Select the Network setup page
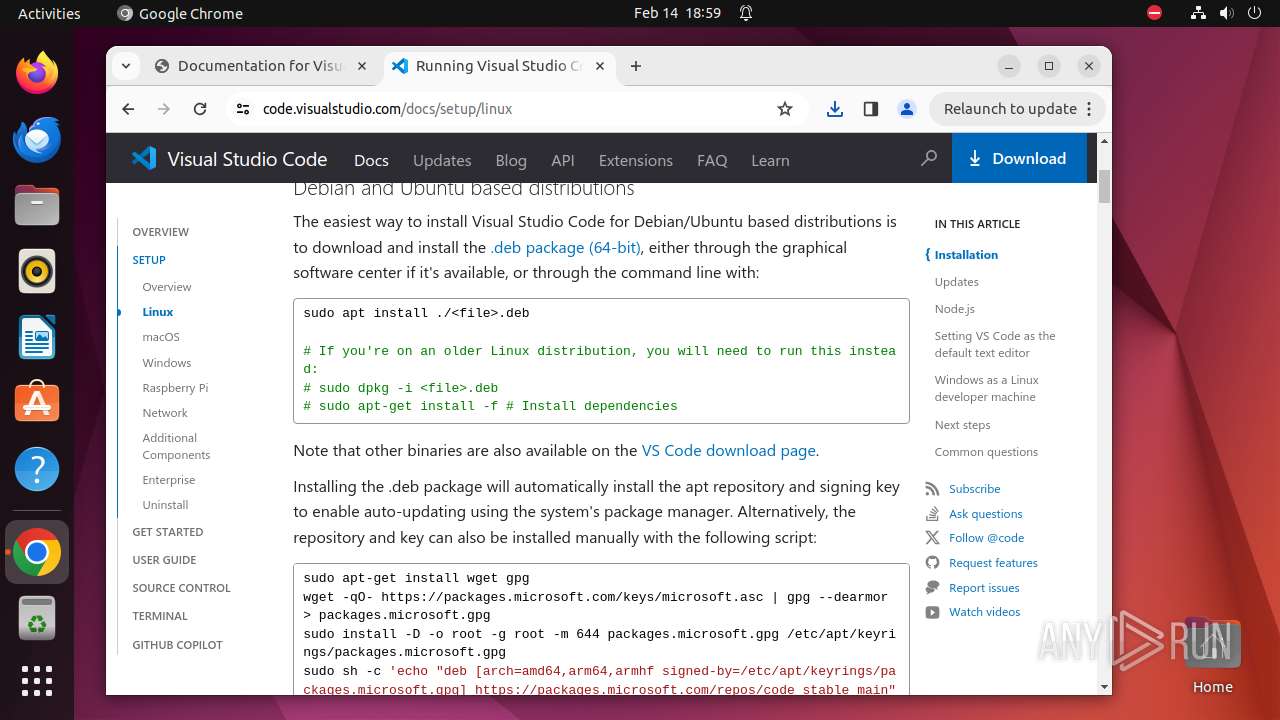Viewport: 1280px width, 720px height. 165,413
